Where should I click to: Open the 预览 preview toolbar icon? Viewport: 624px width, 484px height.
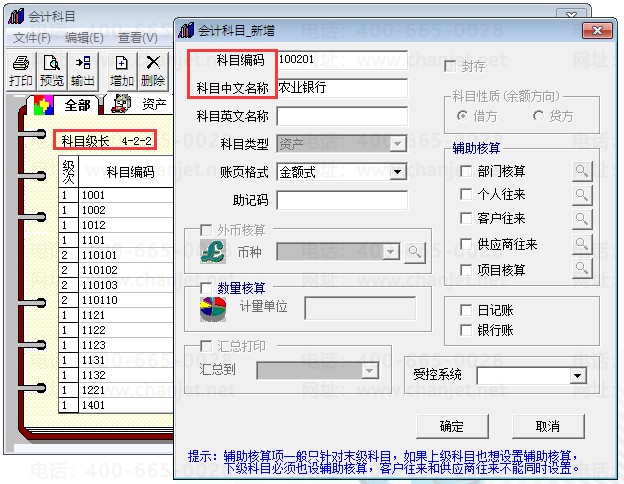tap(52, 71)
